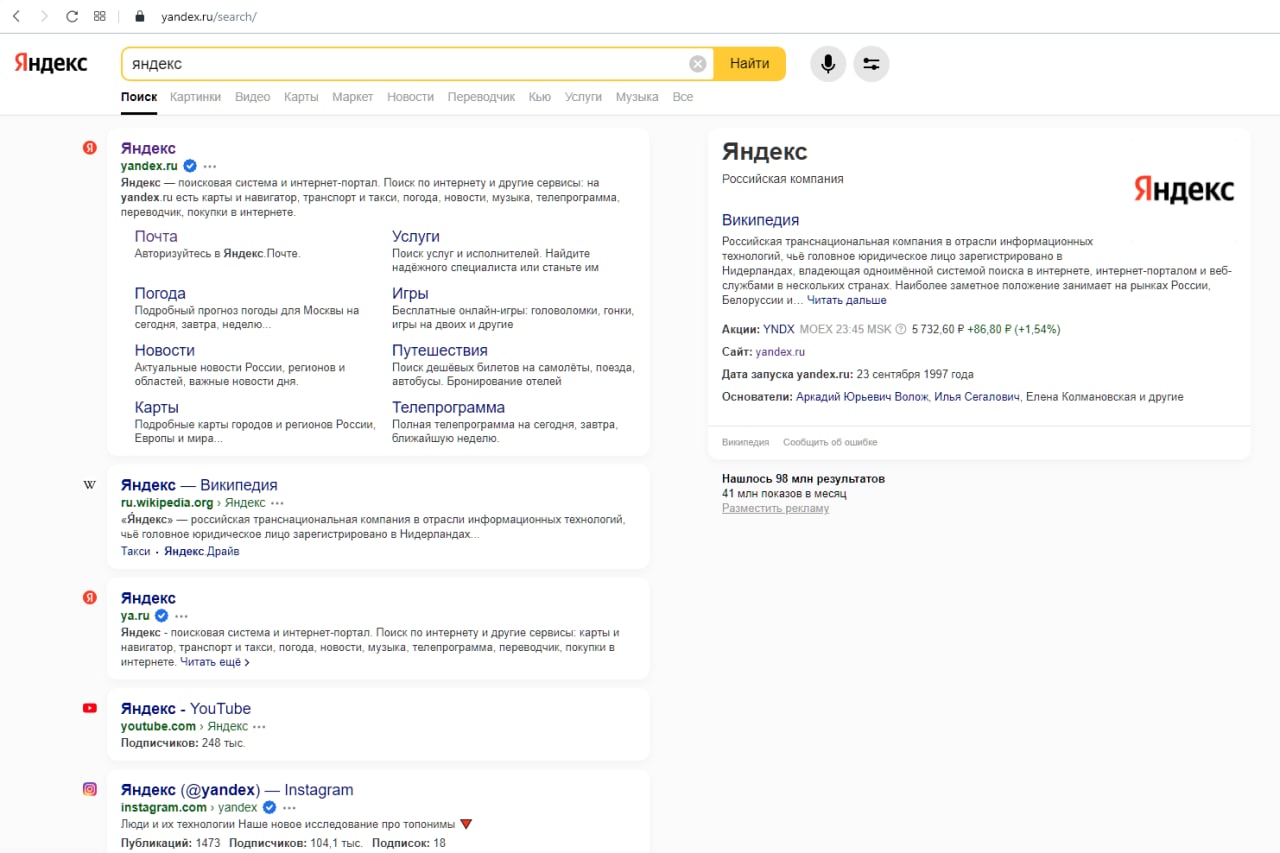Open the speed dial grid icon

click(100, 16)
